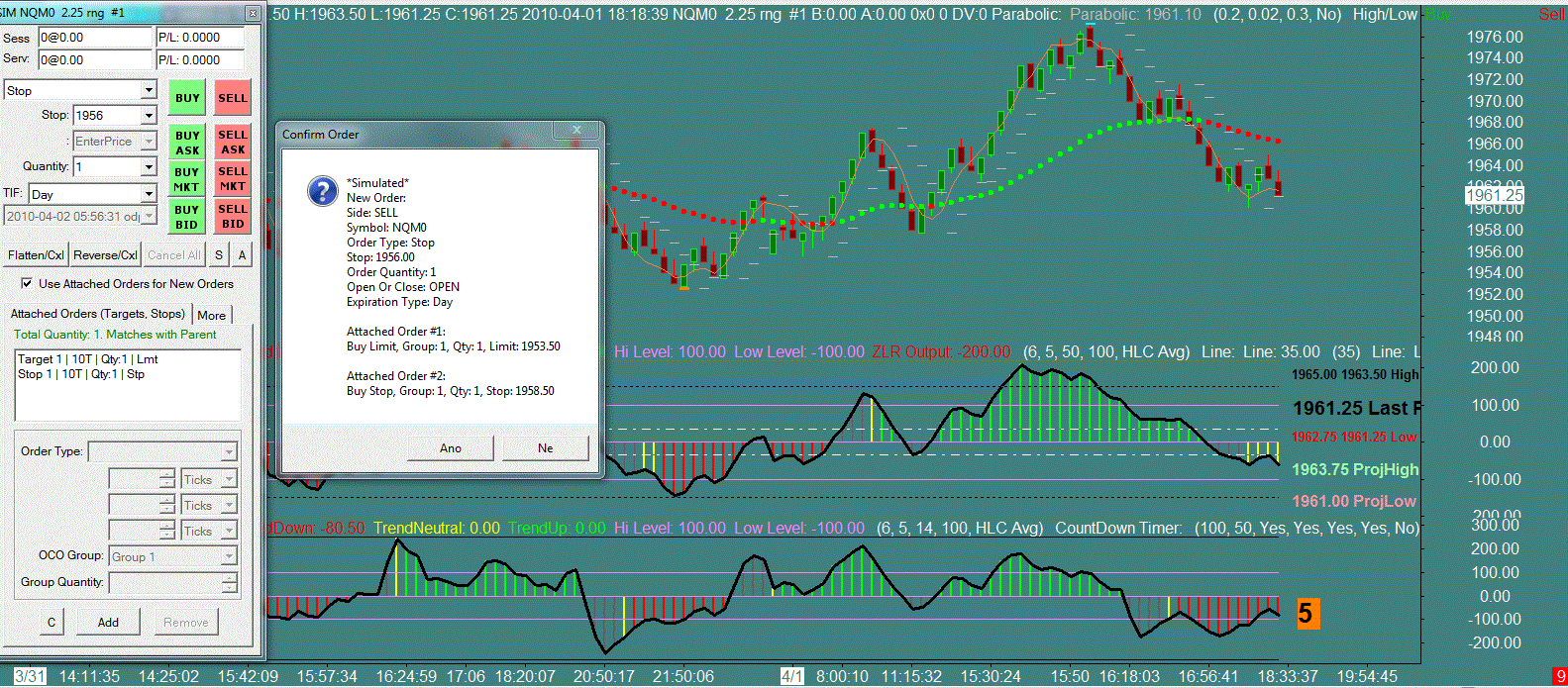Switch to the More tab
This screenshot has width=1568, height=688.
212,315
